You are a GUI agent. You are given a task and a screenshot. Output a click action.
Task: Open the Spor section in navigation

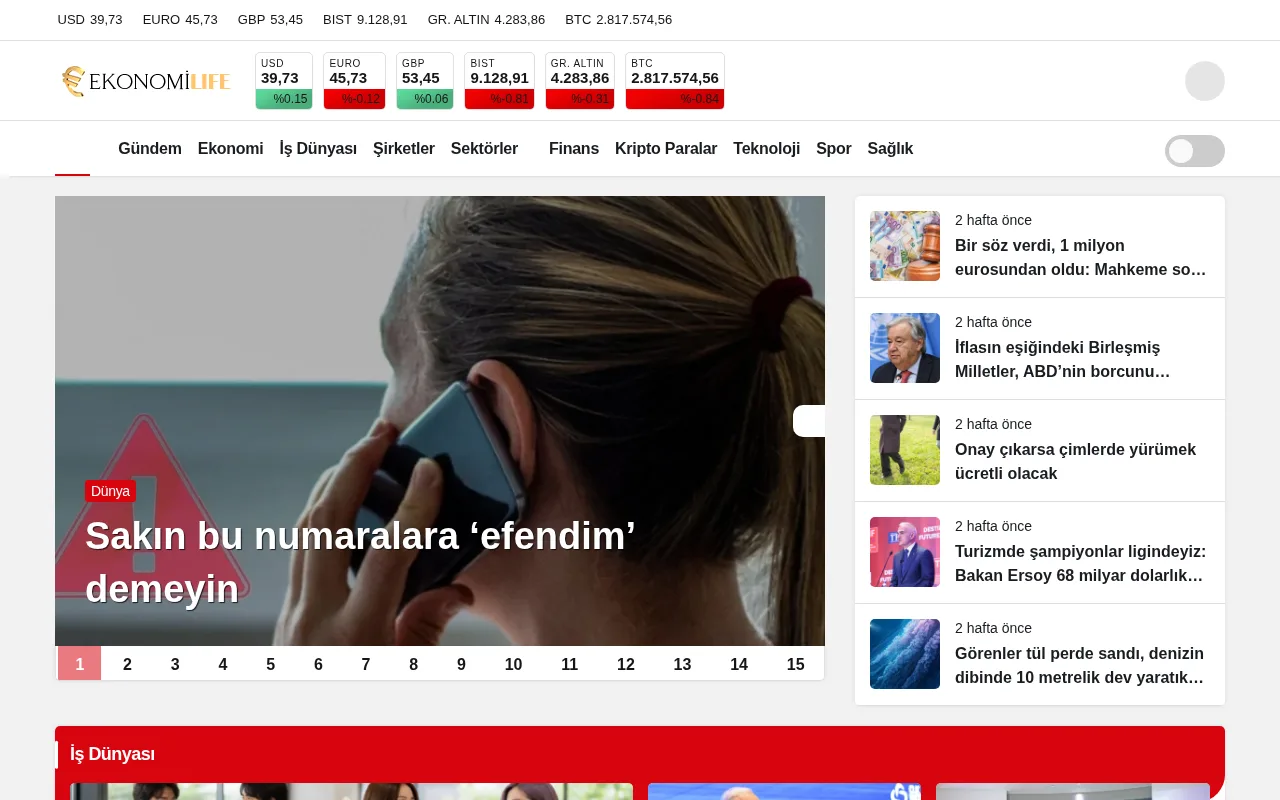click(x=833, y=149)
